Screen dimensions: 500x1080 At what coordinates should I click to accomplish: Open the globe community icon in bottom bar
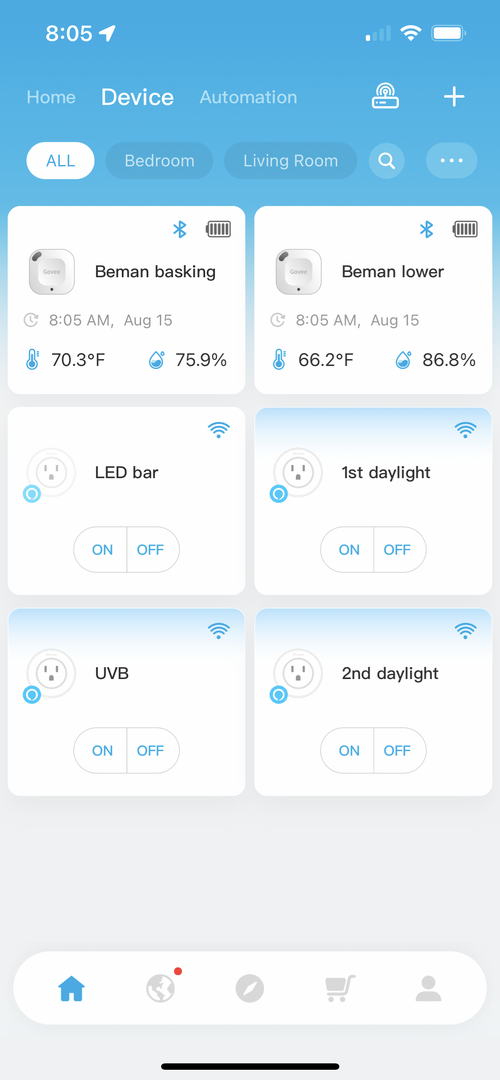160,988
